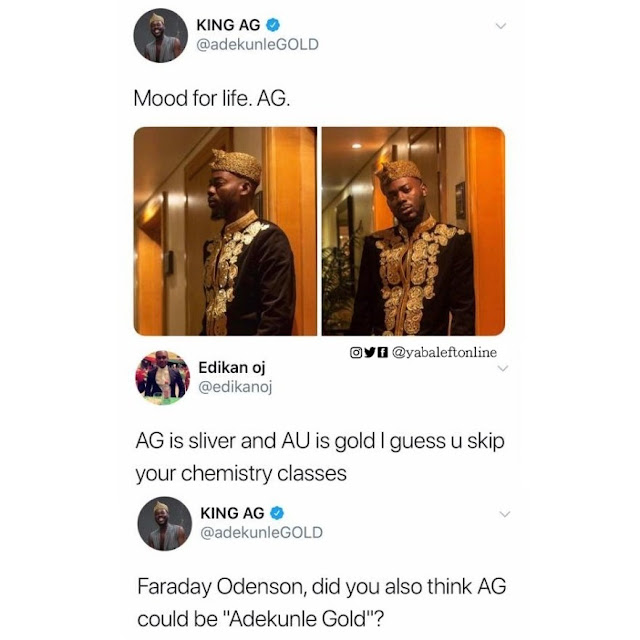Click the KING AG display name at top
640x640 pixels.
click(x=228, y=25)
